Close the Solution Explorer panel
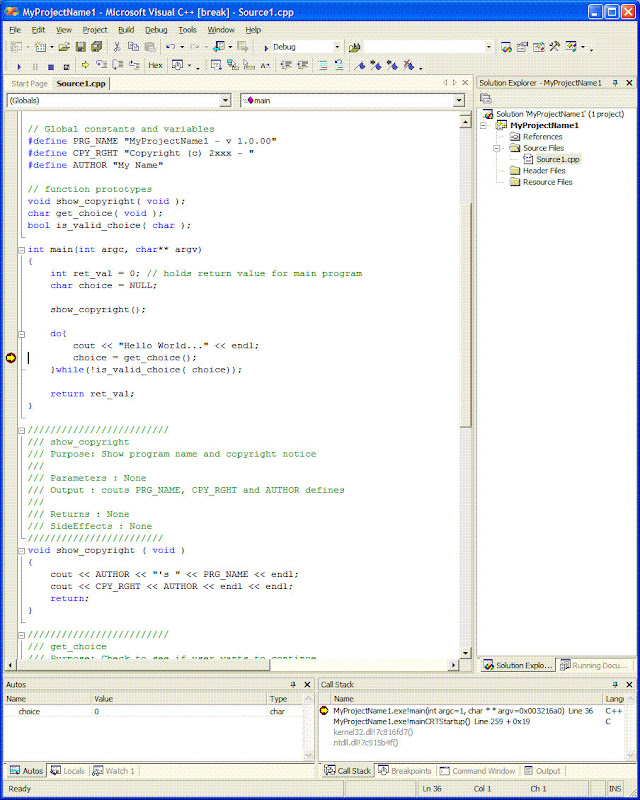640x800 pixels. (x=629, y=83)
